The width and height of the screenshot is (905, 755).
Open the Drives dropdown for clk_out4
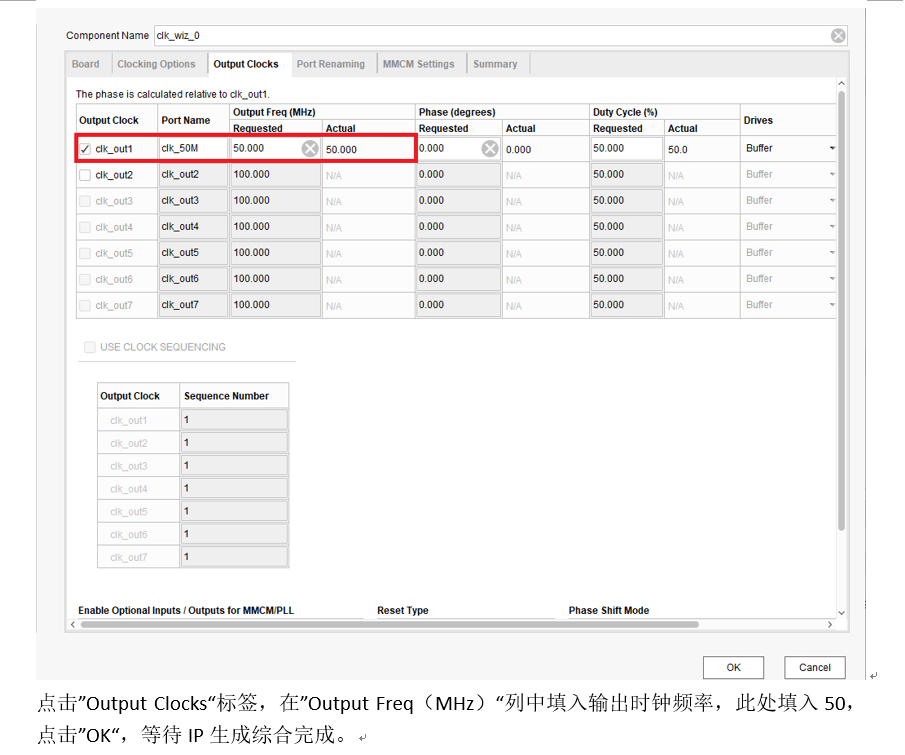click(832, 226)
